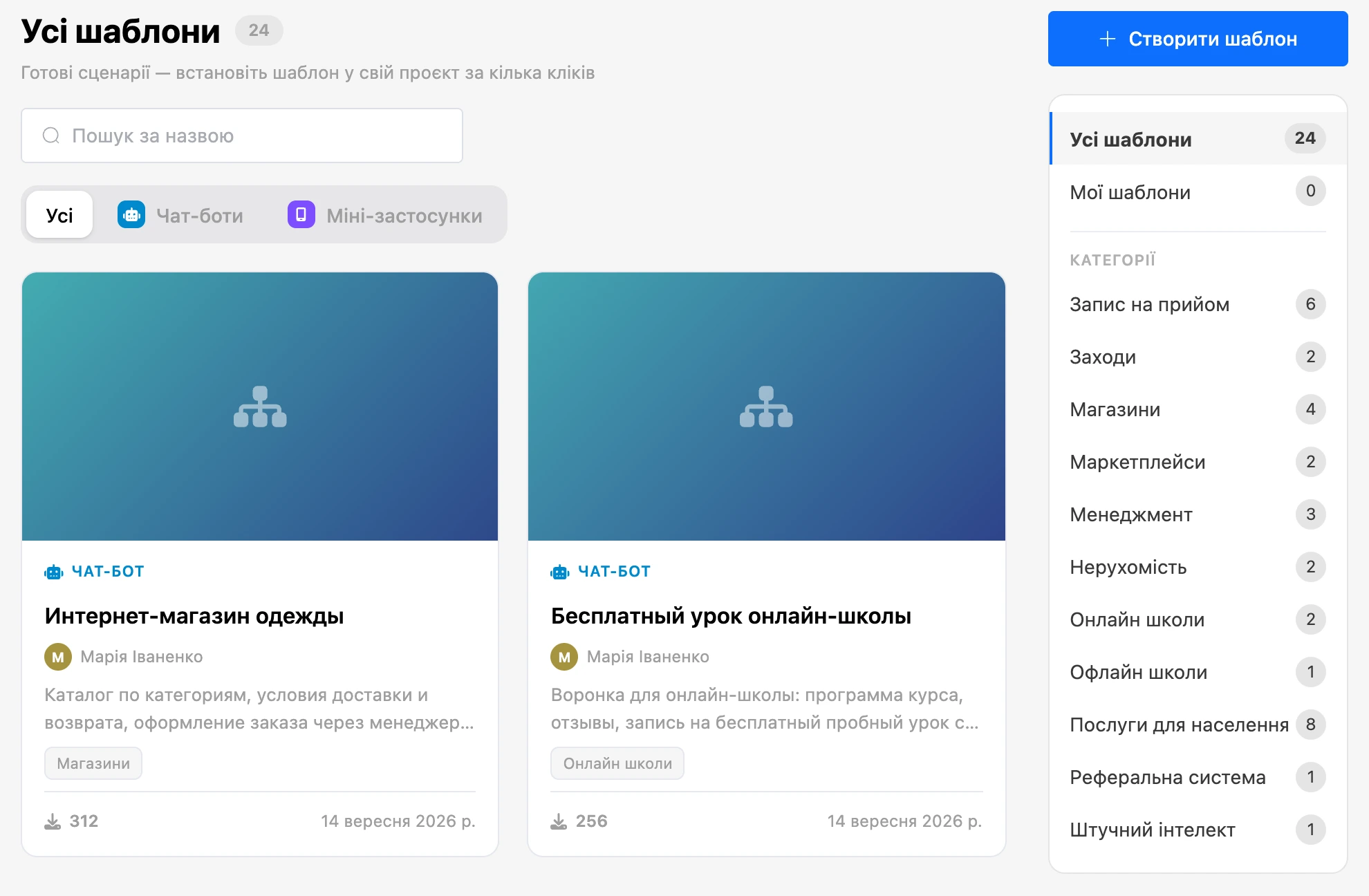Open Мої шаблони in the sidebar
Image resolution: width=1369 pixels, height=896 pixels.
click(x=1198, y=192)
